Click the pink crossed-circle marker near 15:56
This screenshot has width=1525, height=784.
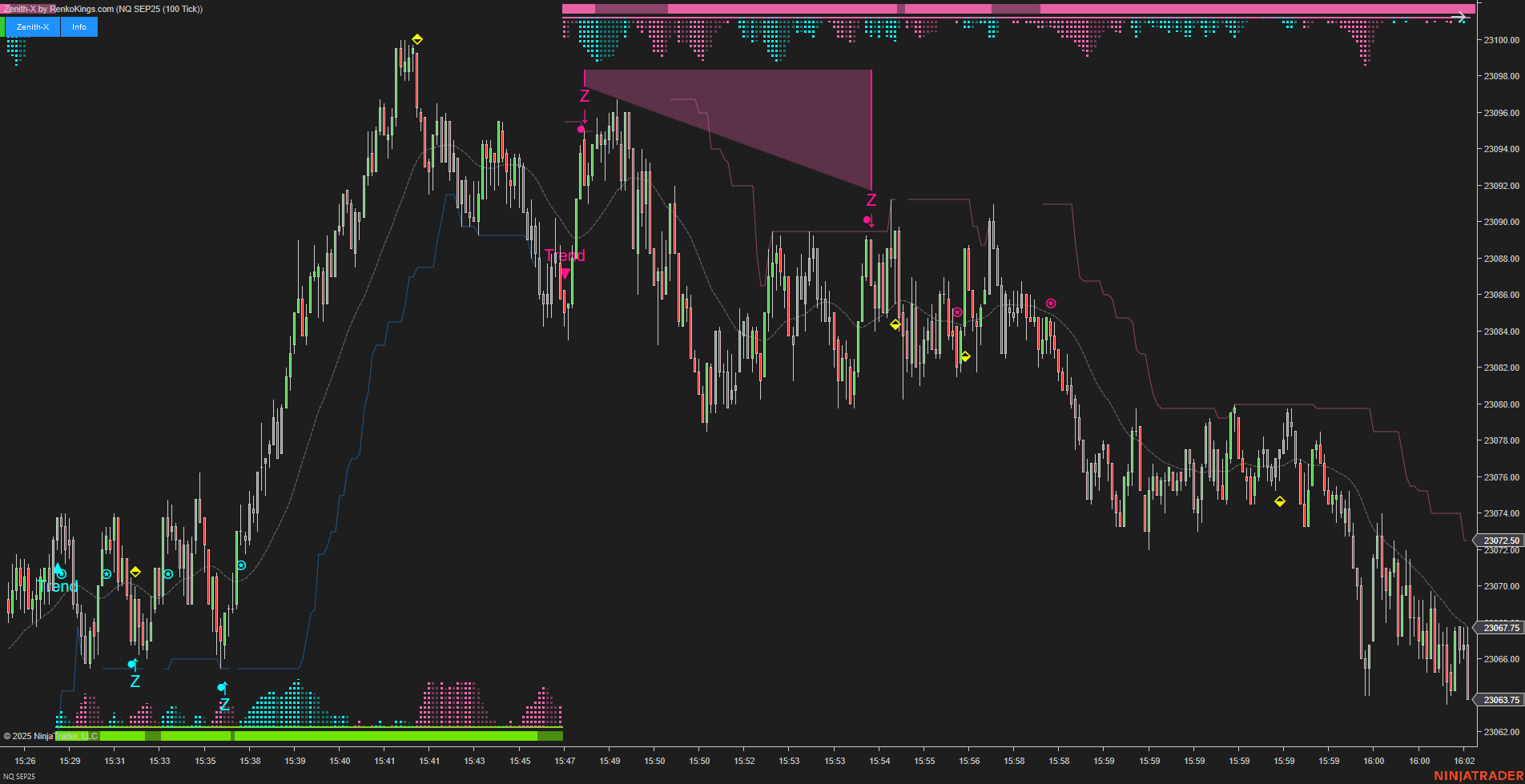956,312
